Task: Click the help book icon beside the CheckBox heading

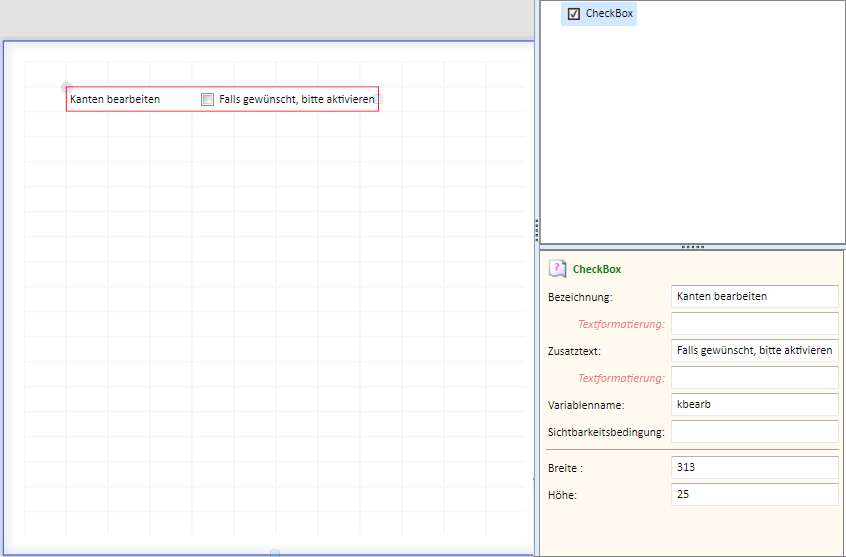Action: click(x=557, y=269)
